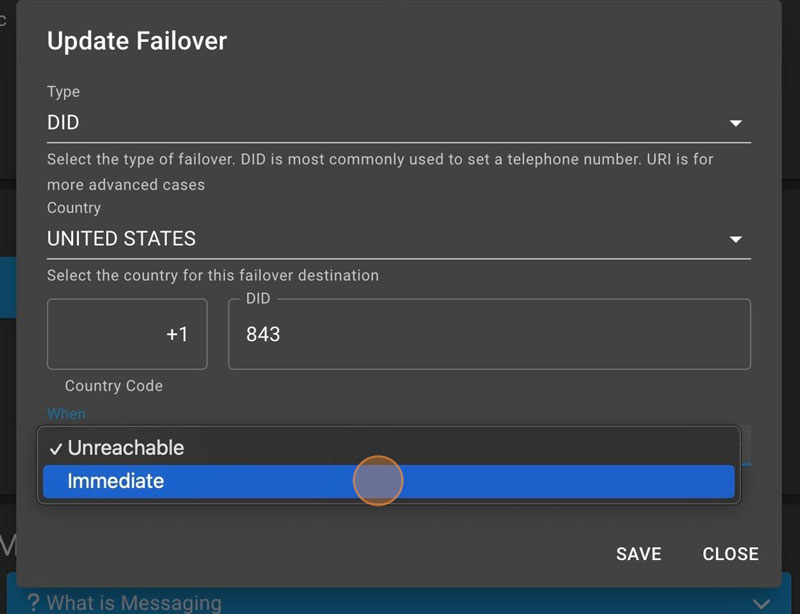Click the question mark help icon
Image resolution: width=800 pixels, height=614 pixels.
click(x=32, y=603)
